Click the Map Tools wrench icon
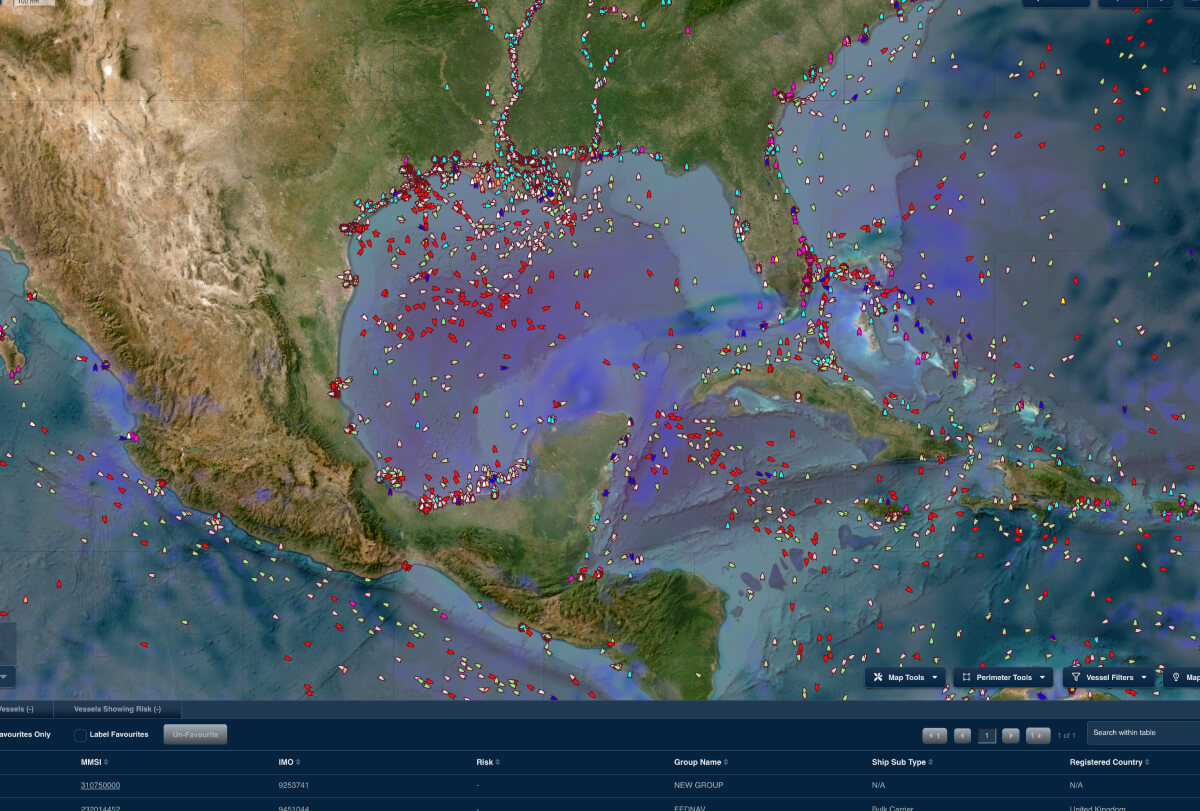Image resolution: width=1200 pixels, height=811 pixels. click(878, 677)
